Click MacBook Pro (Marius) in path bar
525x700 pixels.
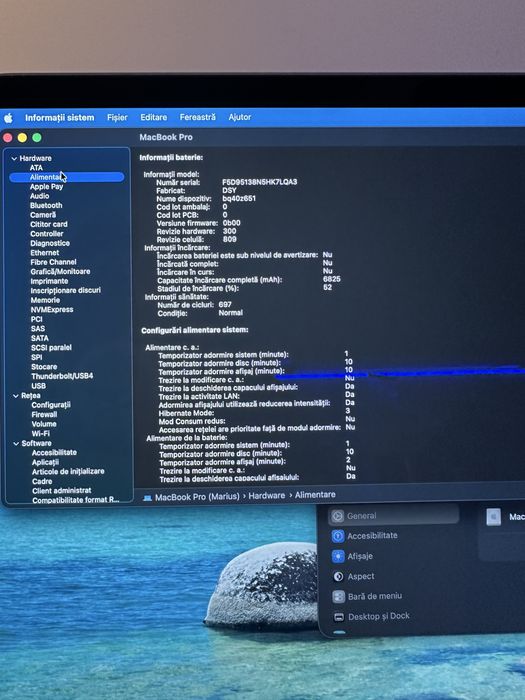point(197,497)
